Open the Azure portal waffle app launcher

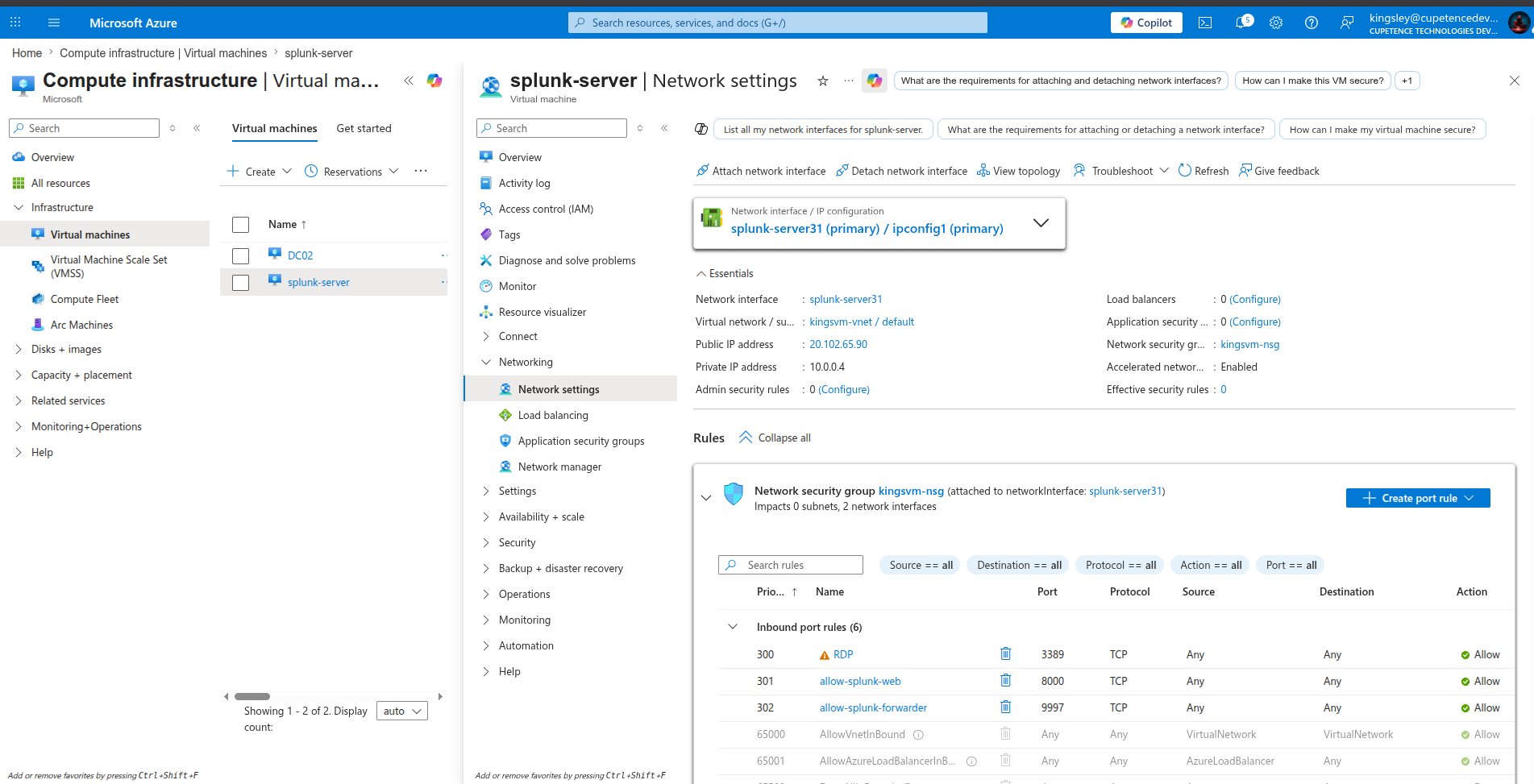coord(15,23)
